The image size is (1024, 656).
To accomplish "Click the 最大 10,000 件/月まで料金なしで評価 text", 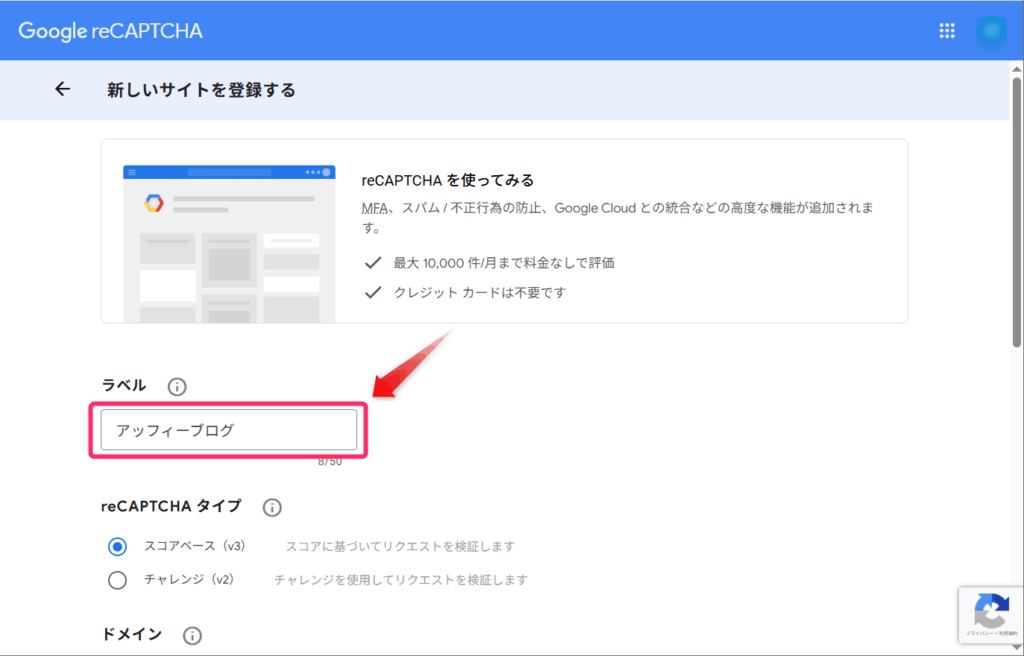I will 504,263.
